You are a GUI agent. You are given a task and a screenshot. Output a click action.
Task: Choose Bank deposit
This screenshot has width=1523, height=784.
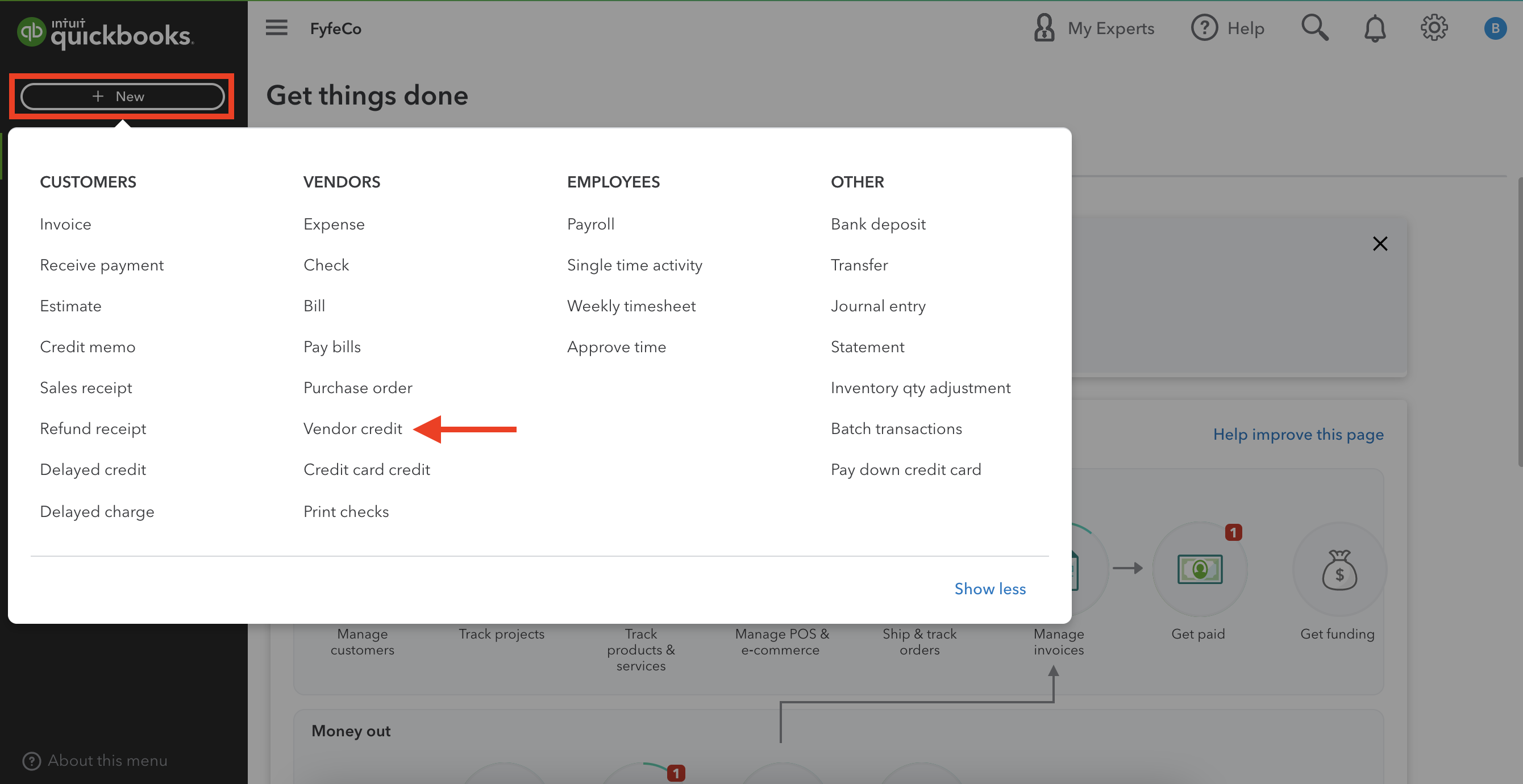878,224
